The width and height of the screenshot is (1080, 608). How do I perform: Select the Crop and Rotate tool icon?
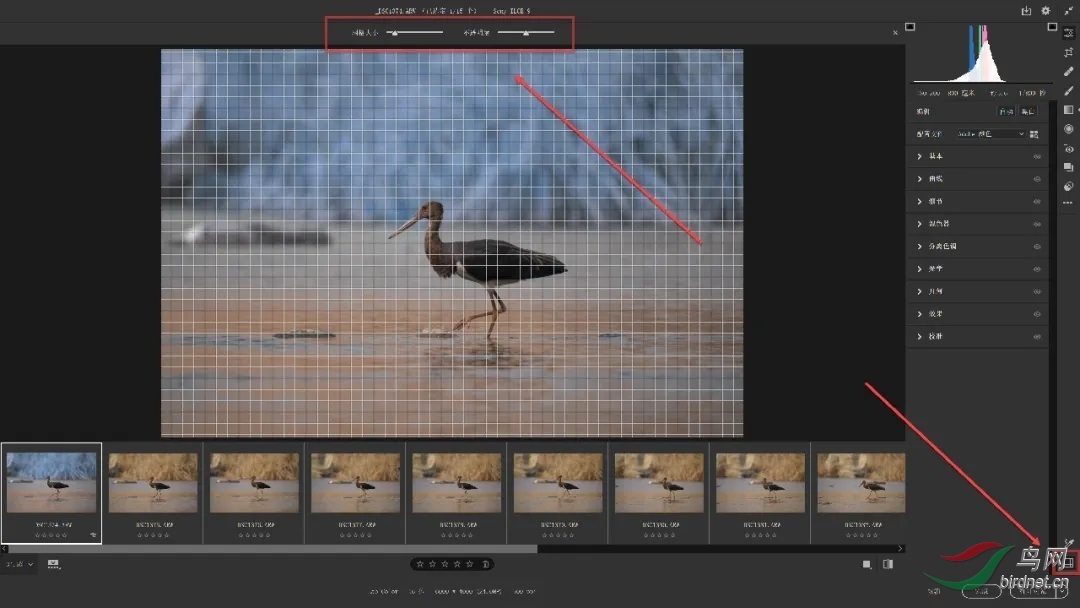(1068, 52)
